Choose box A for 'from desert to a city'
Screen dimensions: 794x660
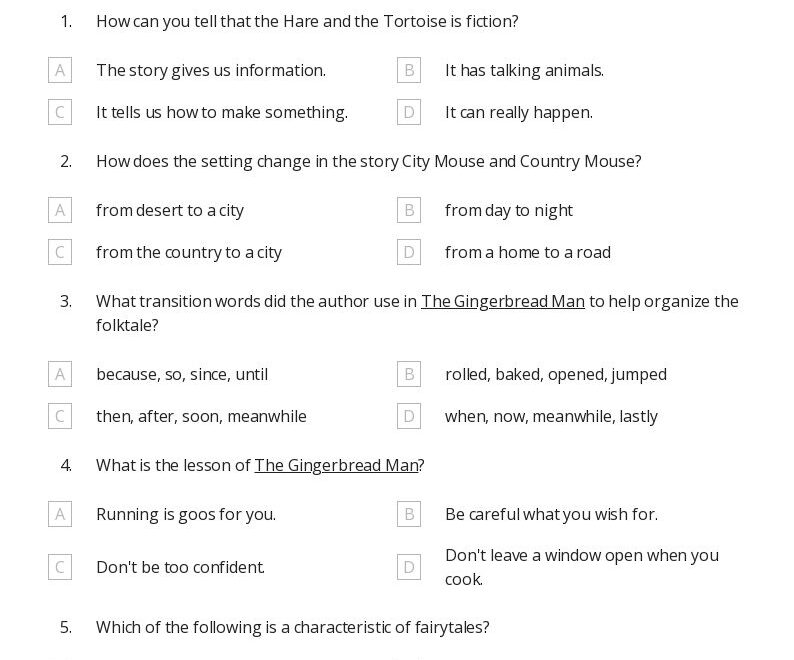[60, 210]
